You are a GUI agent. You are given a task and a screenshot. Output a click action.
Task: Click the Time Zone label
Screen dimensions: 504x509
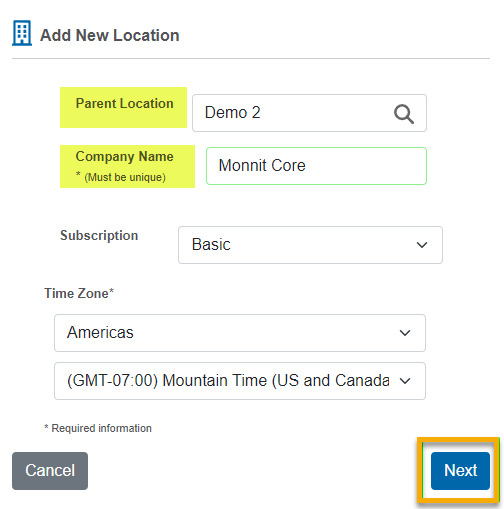(x=79, y=293)
